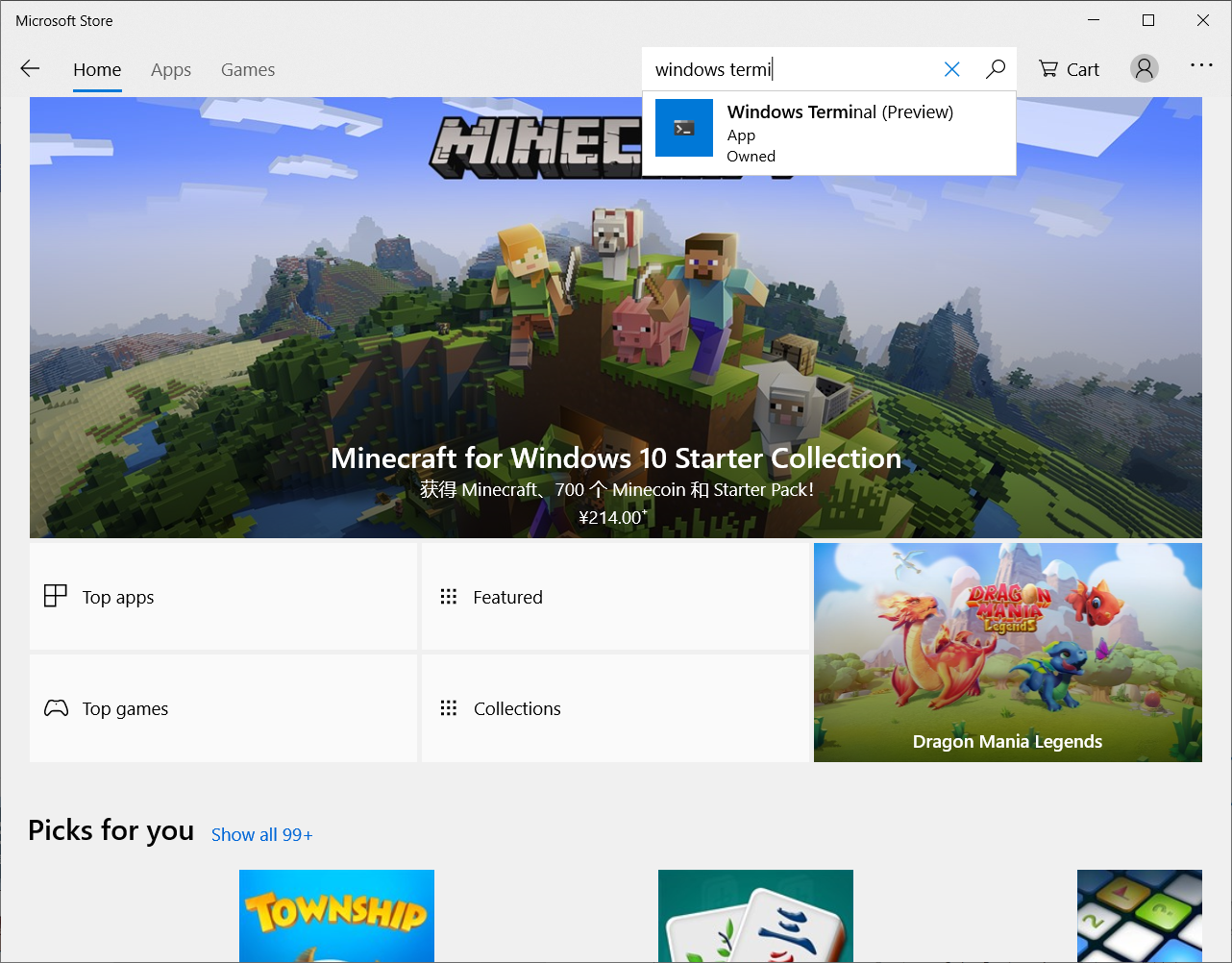
Task: Minimize the Microsoft Store window
Action: 1094,20
